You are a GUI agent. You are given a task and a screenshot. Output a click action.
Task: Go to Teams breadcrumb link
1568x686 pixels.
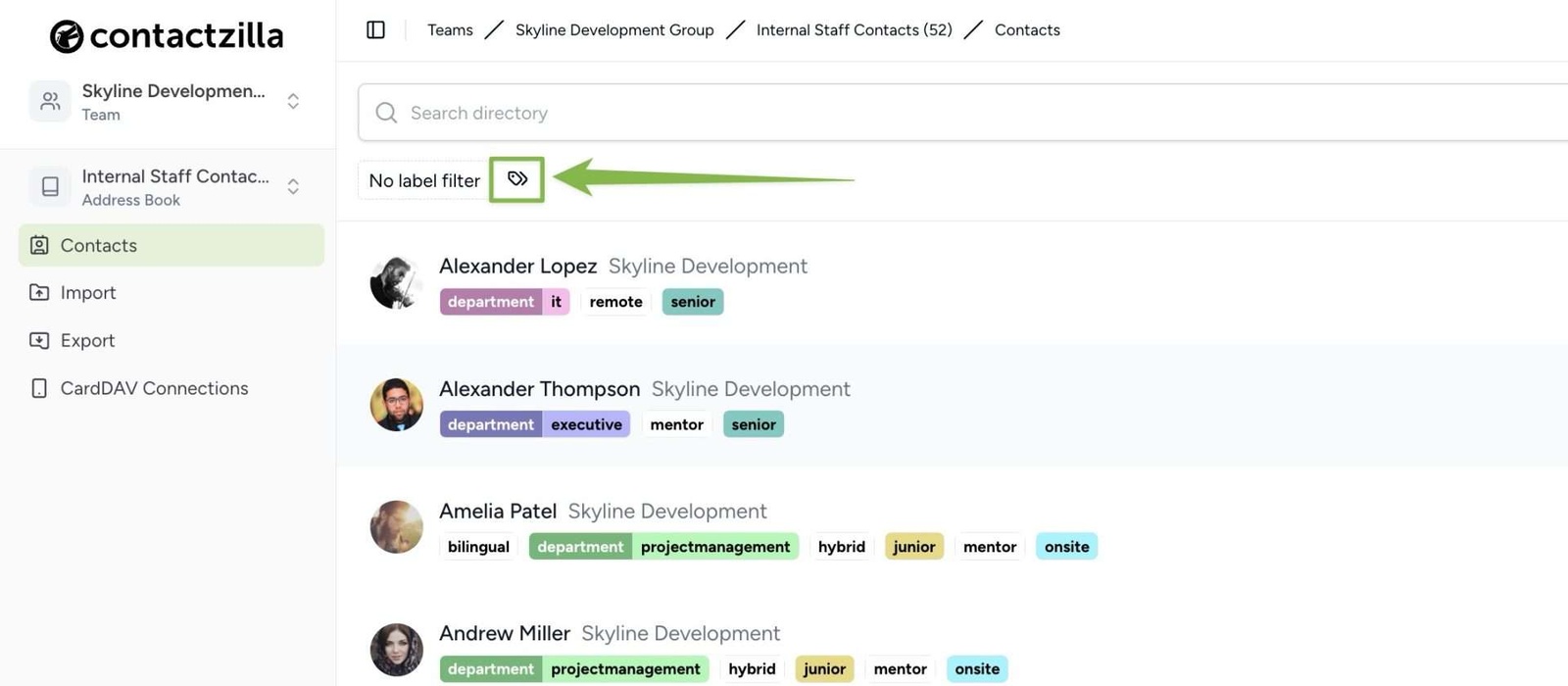tap(450, 30)
